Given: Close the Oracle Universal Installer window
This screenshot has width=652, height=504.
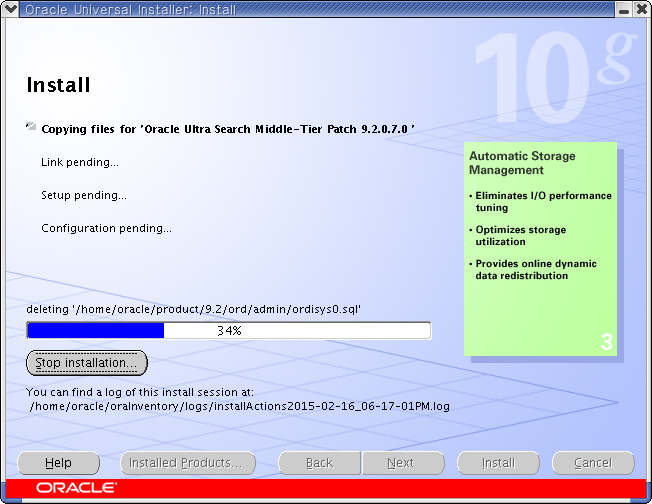Looking at the screenshot, I should [642, 9].
